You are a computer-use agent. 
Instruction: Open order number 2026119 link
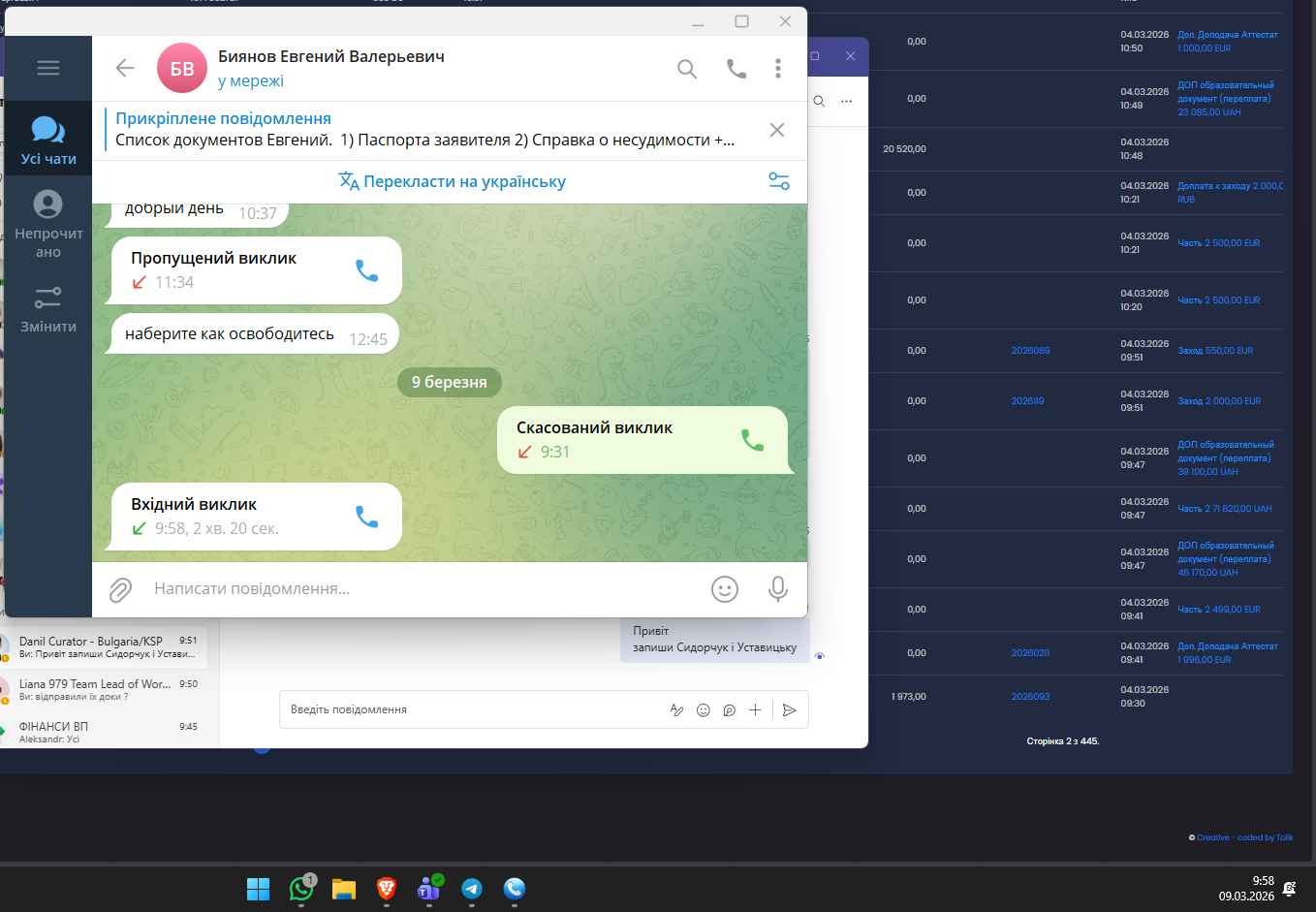pos(1027,401)
